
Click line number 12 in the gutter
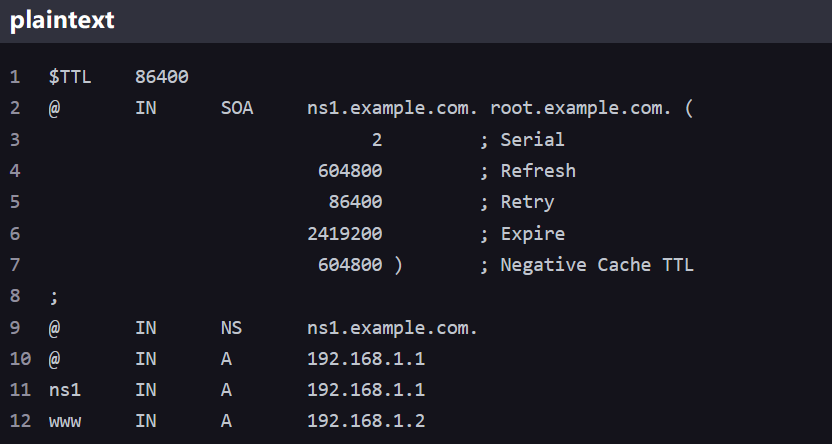tap(20, 421)
